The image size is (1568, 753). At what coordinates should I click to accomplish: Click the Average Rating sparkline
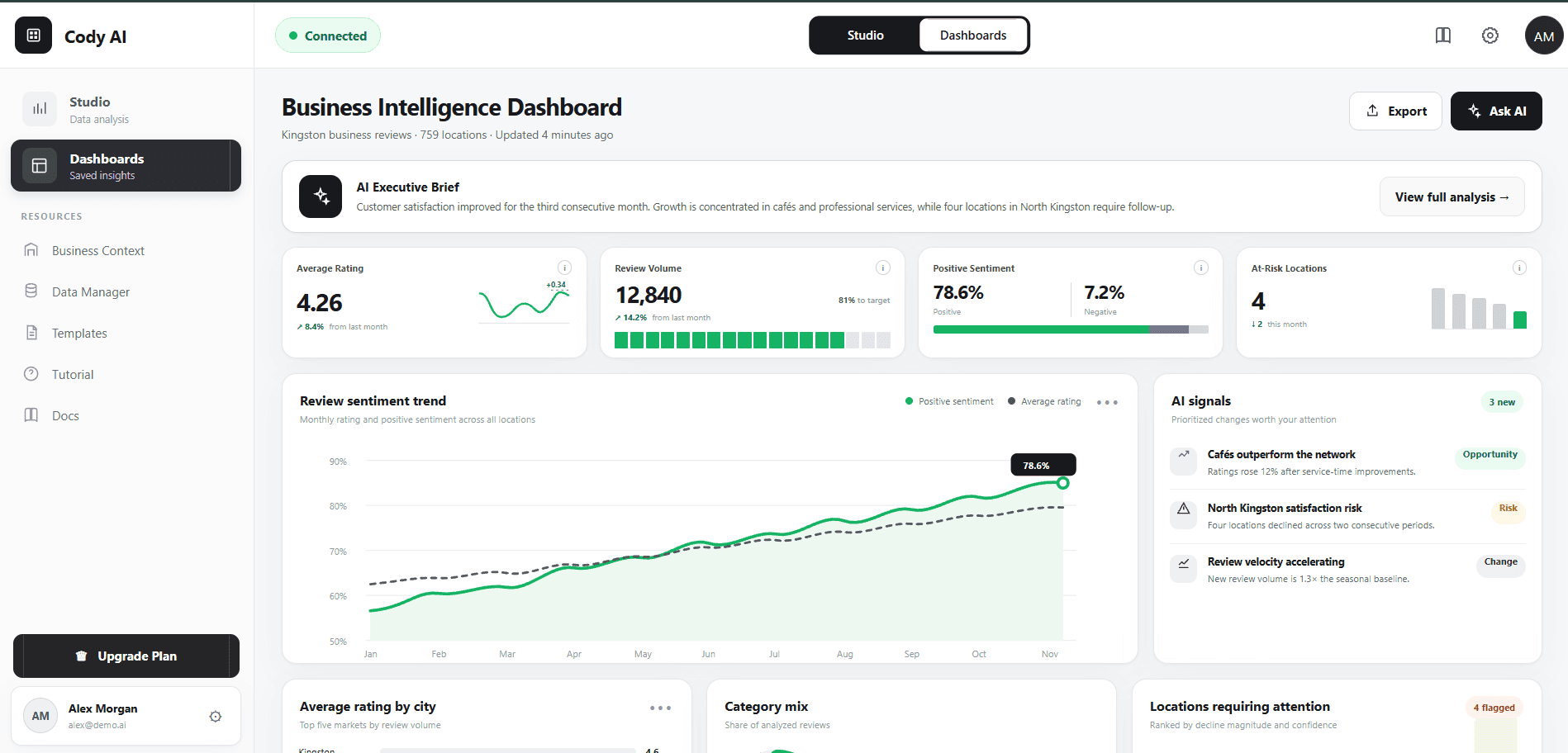click(x=525, y=303)
